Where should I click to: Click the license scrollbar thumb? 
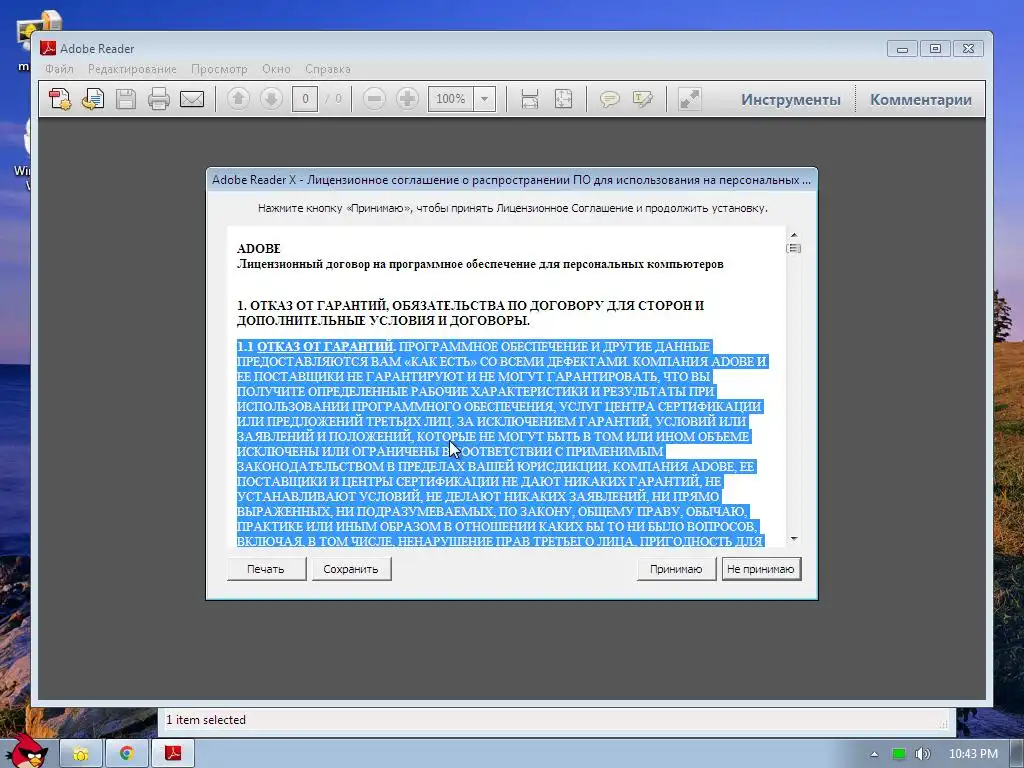click(794, 248)
